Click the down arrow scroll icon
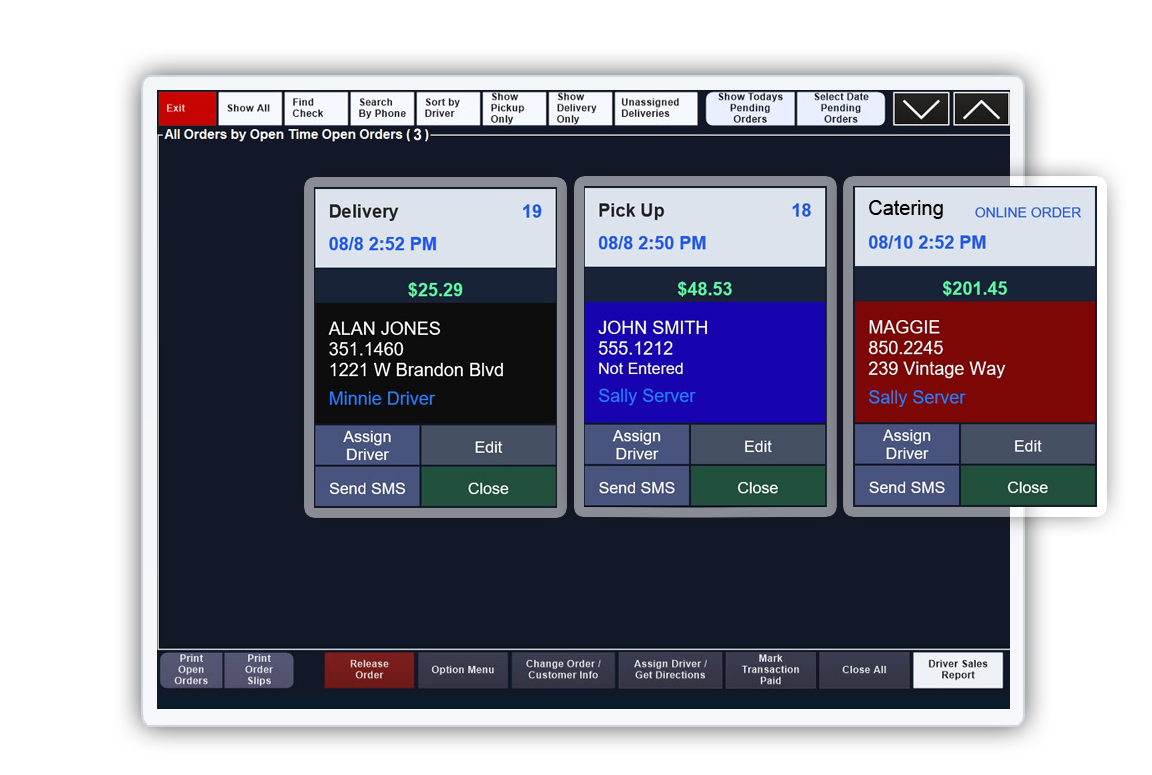The image size is (1152, 775). coord(920,109)
